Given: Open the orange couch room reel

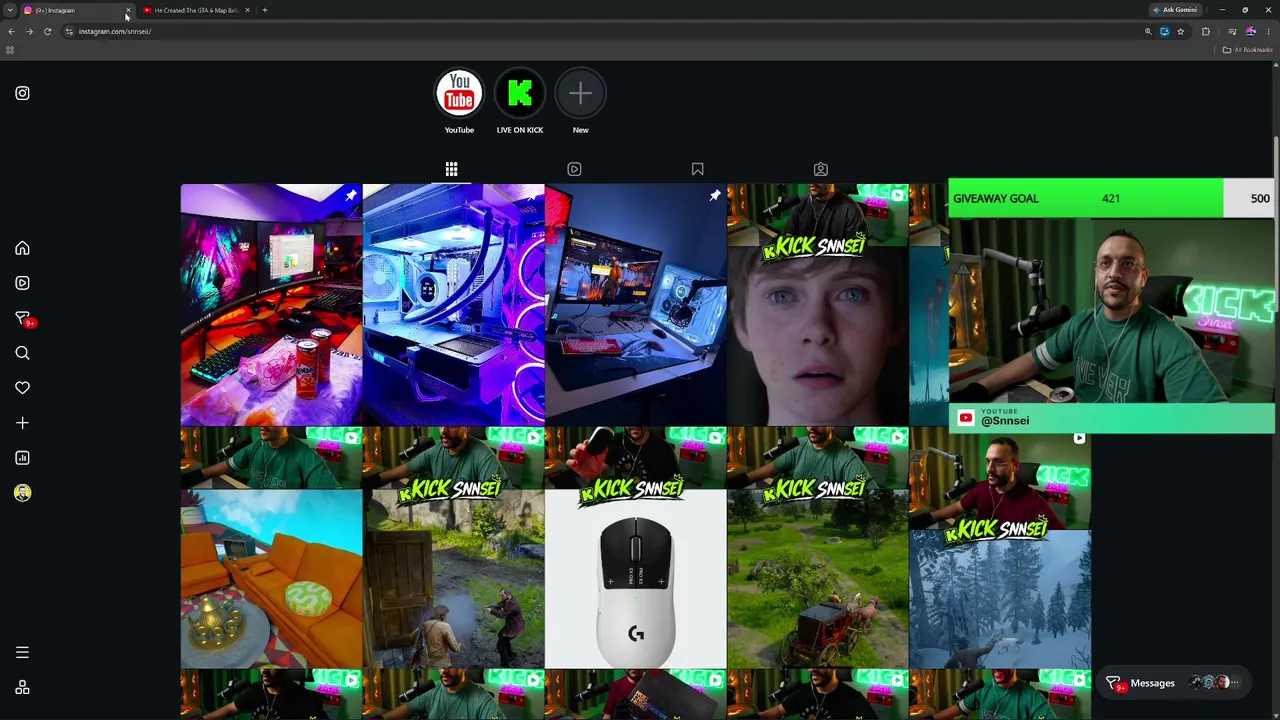Looking at the screenshot, I should pos(271,548).
